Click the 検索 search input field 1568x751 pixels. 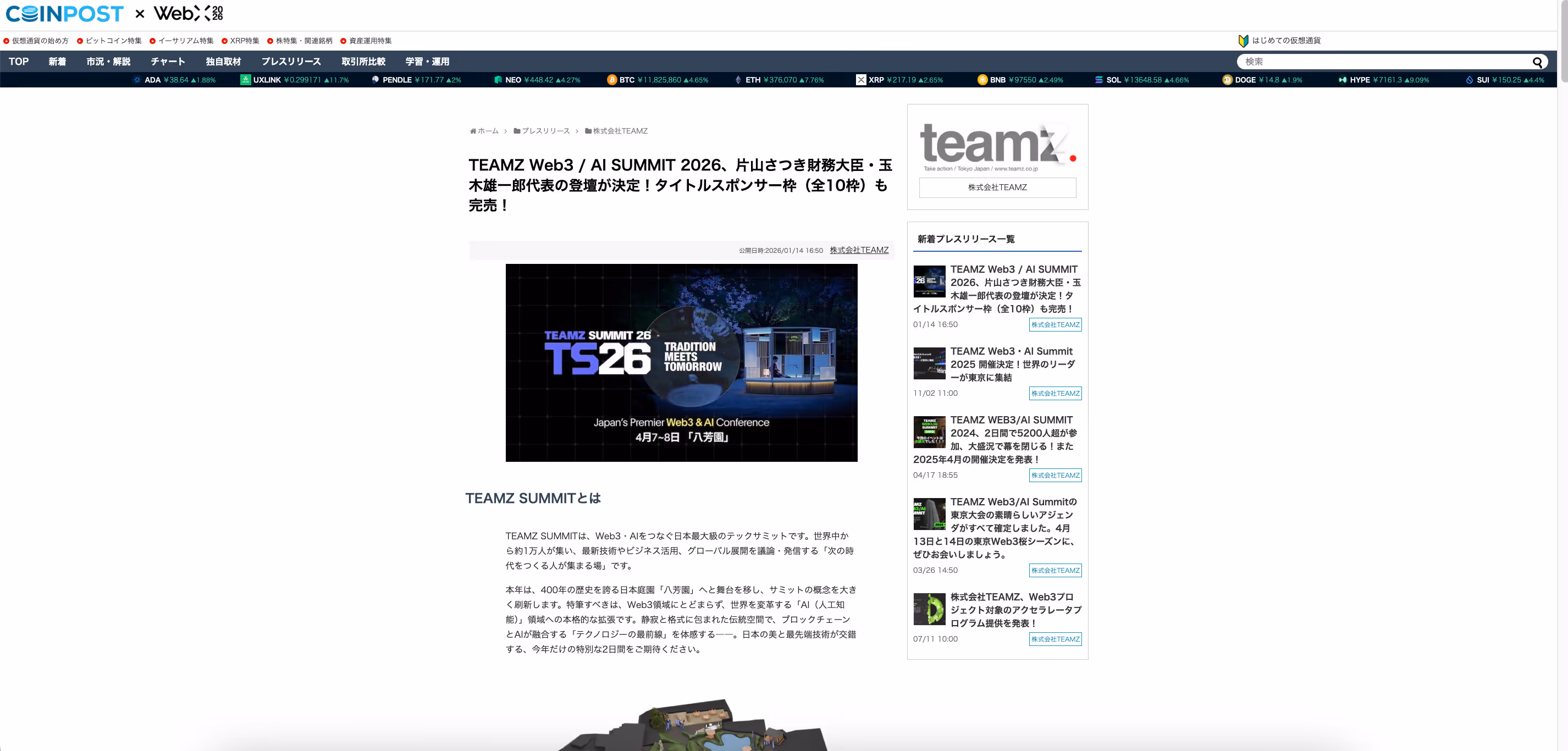1385,62
